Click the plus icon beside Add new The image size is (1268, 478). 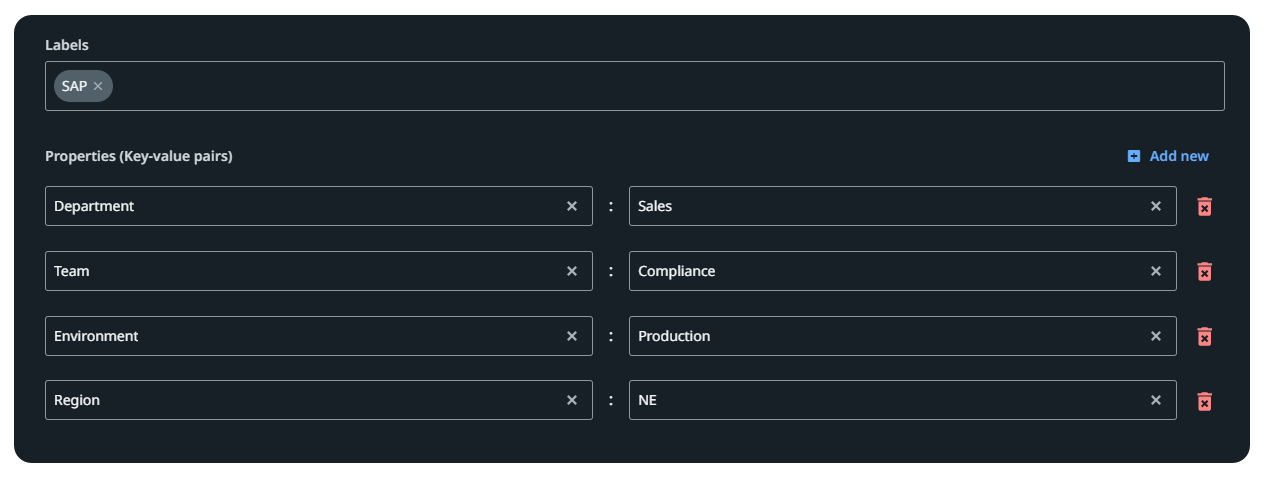[1133, 156]
